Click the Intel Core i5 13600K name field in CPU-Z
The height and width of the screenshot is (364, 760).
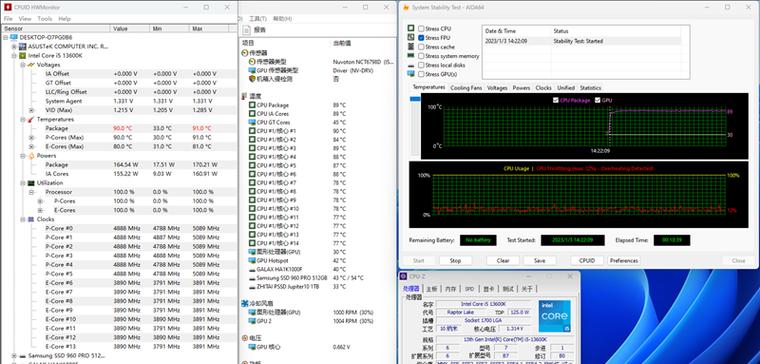(484, 304)
